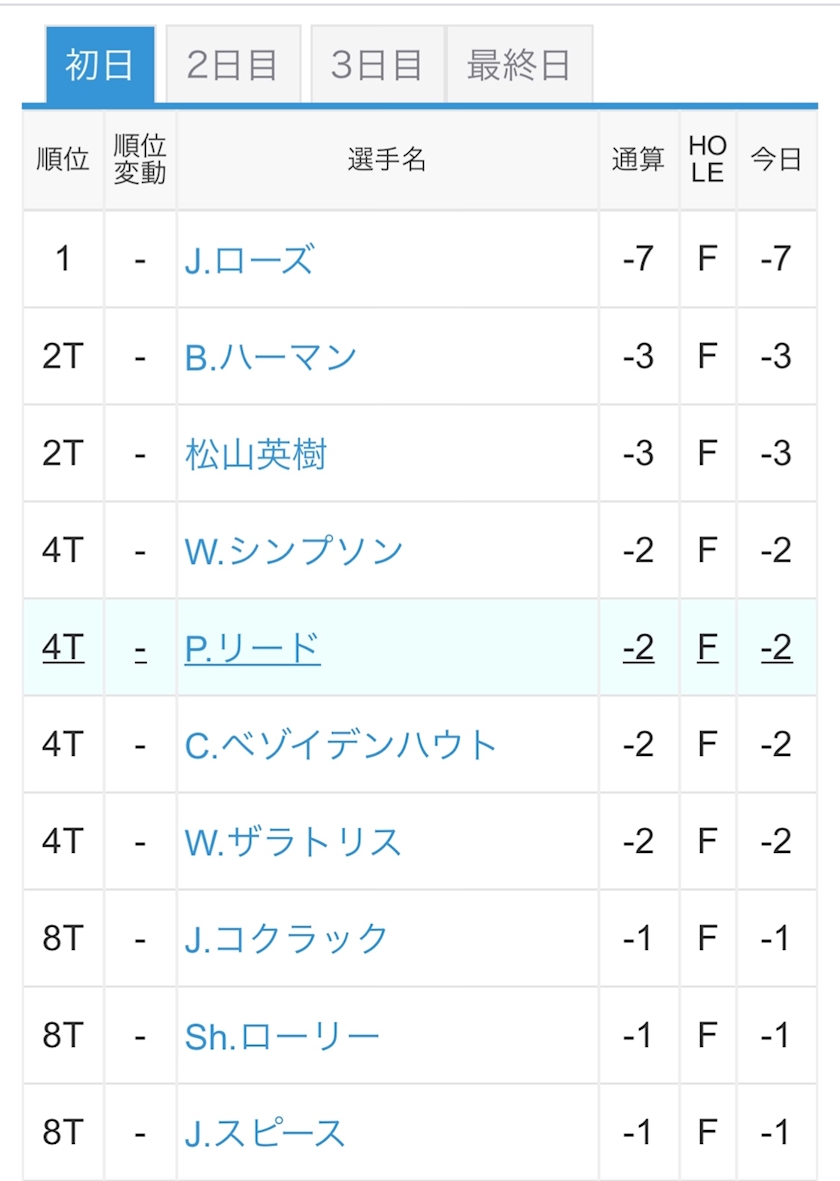The height and width of the screenshot is (1181, 840).
Task: Open Sh.ローリー player link
Action: (x=282, y=1036)
